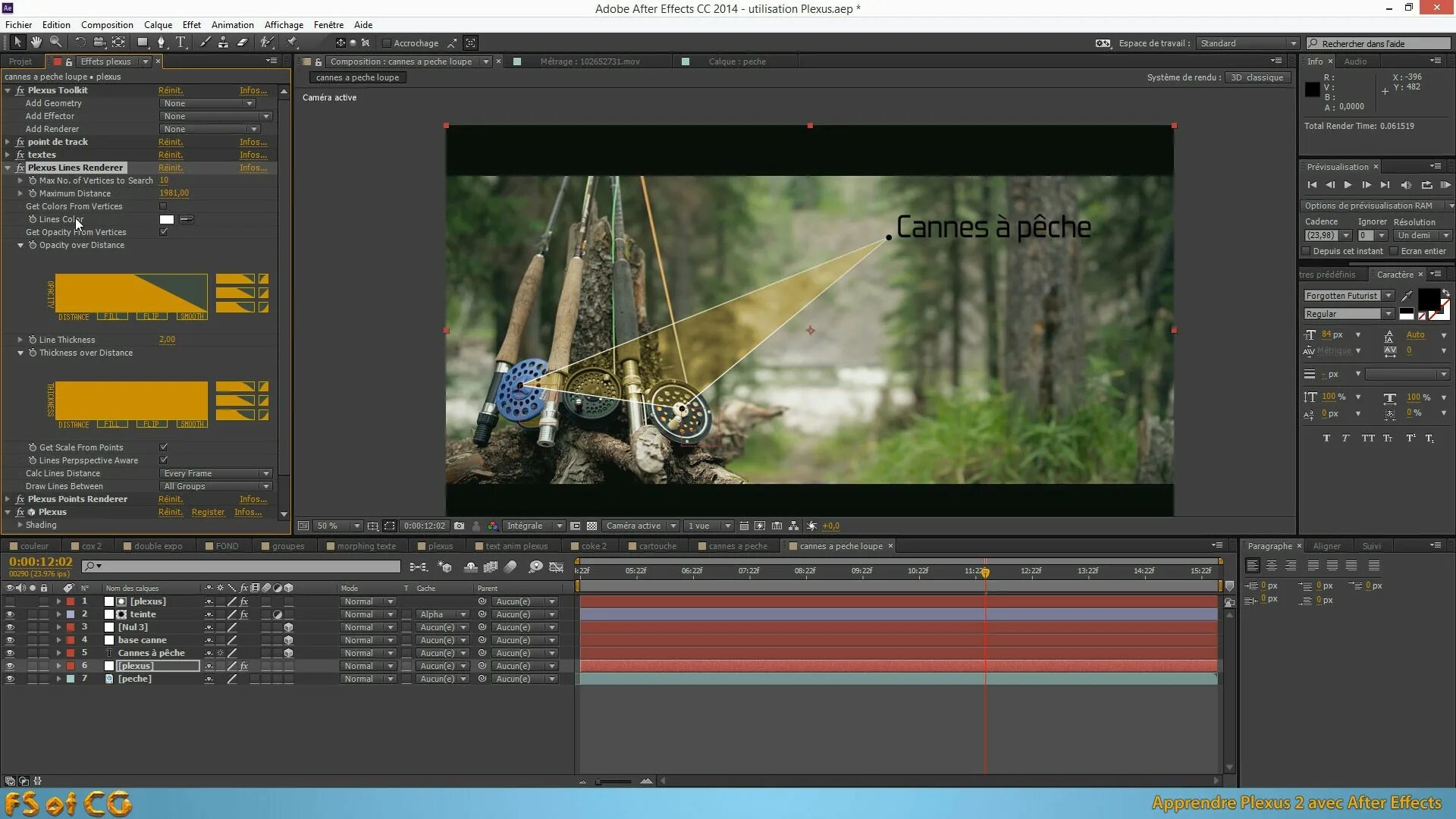Click the black text fill color swatch
The height and width of the screenshot is (819, 1456).
point(1429,299)
